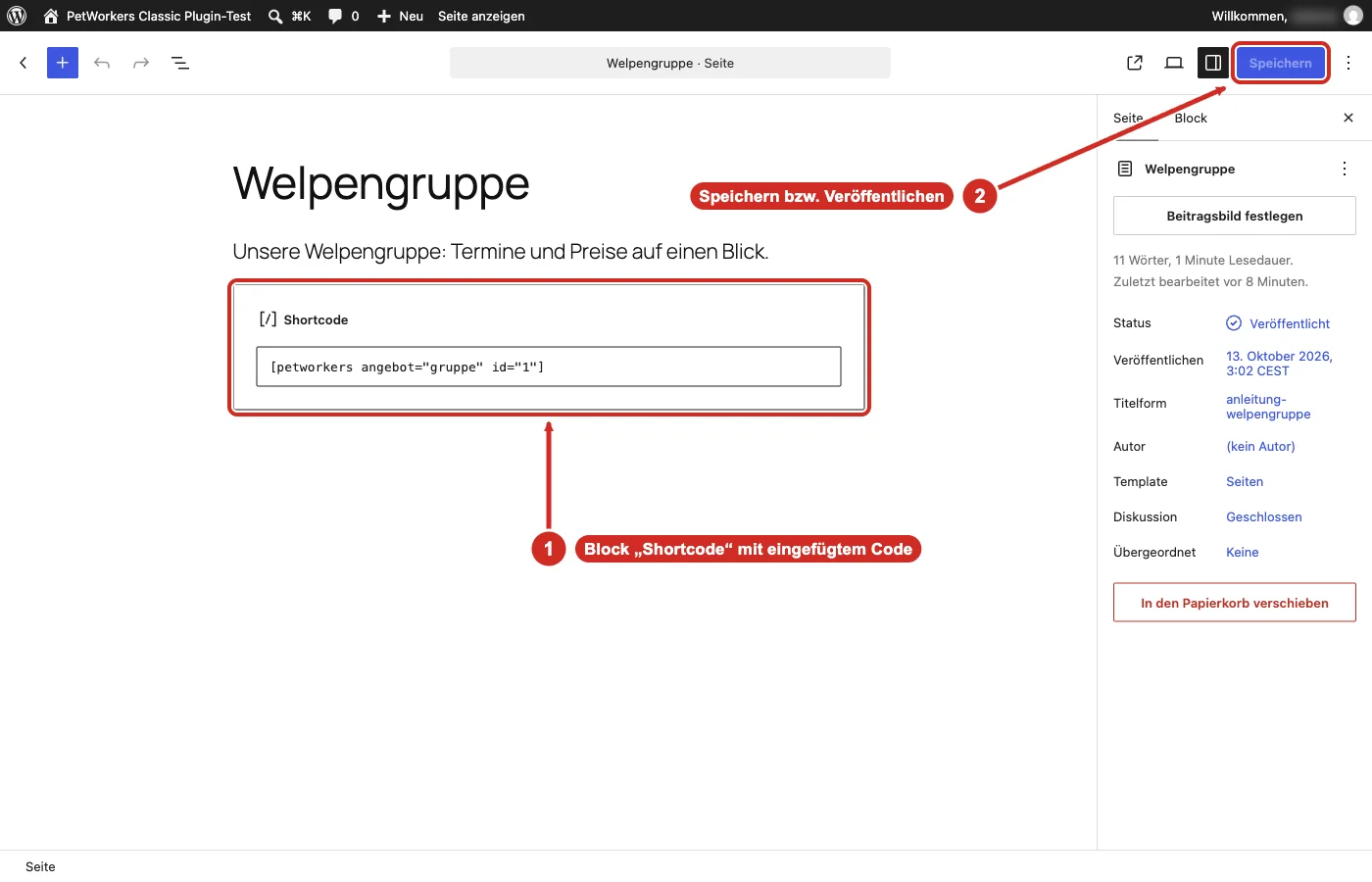Open the command palette search icon

[x=275, y=16]
